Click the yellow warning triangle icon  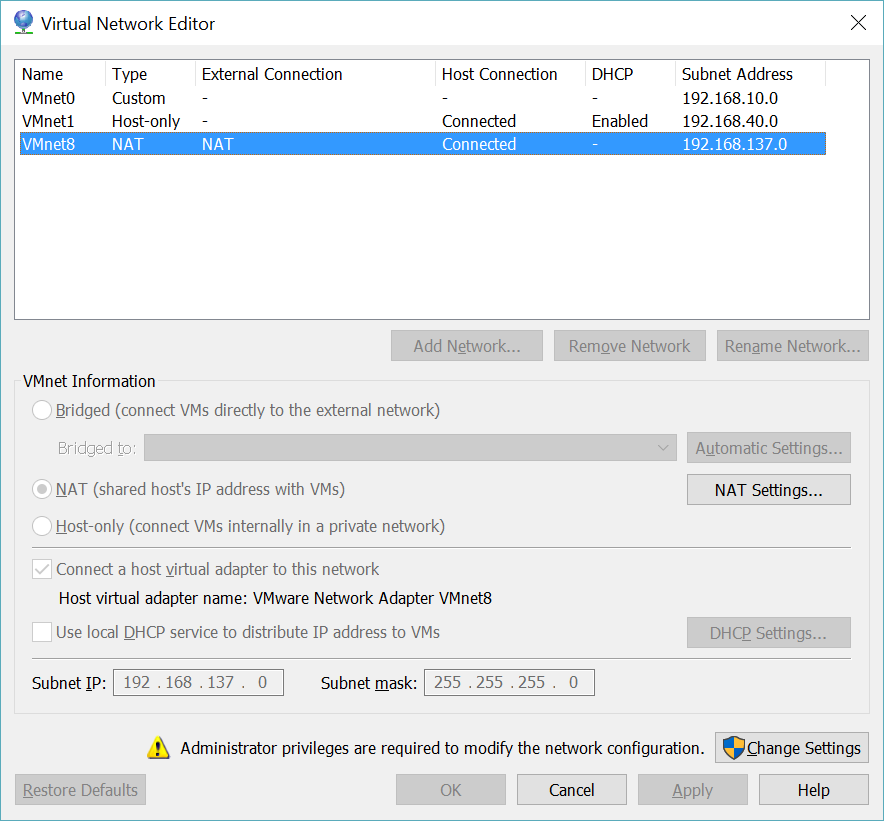pos(158,748)
